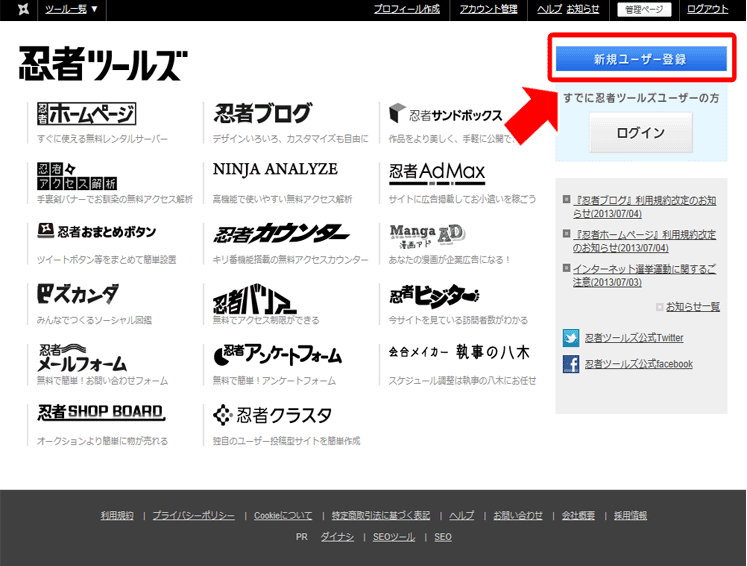The image size is (747, 566).
Task: Open the 忍者SHOP BOARD logo
Action: 101,412
